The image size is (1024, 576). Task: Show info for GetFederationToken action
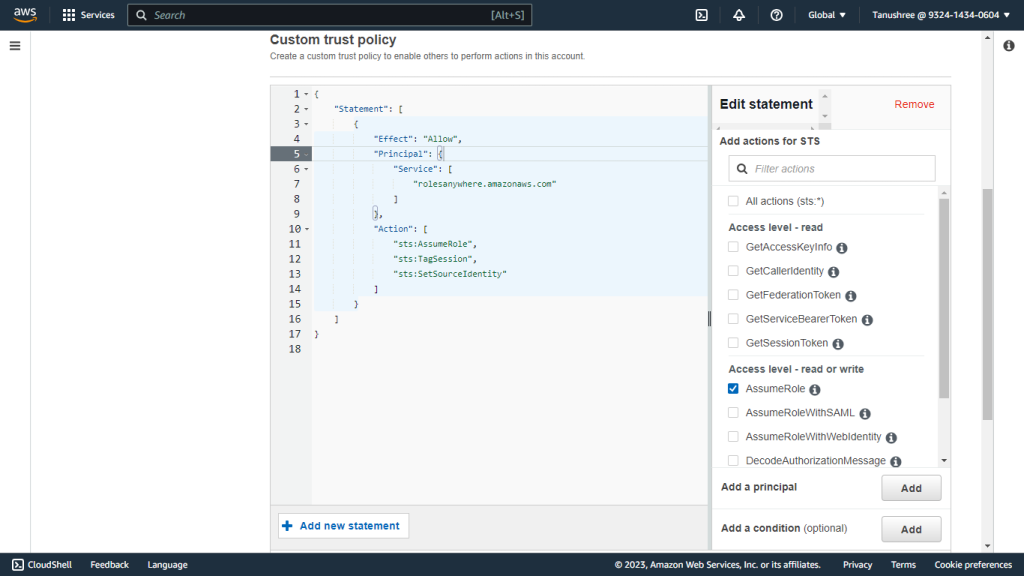coord(850,296)
